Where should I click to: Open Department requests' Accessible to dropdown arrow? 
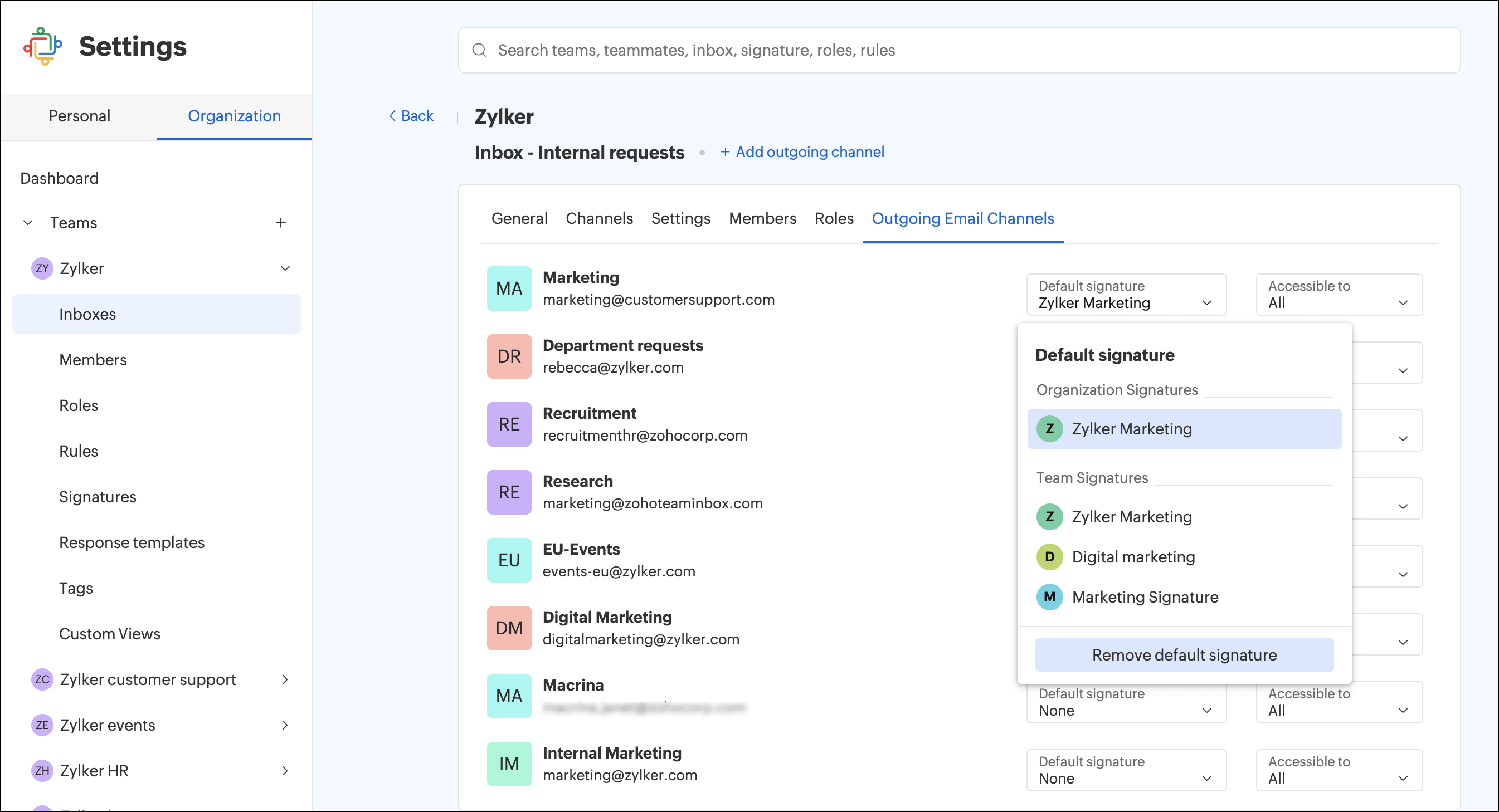point(1403,370)
